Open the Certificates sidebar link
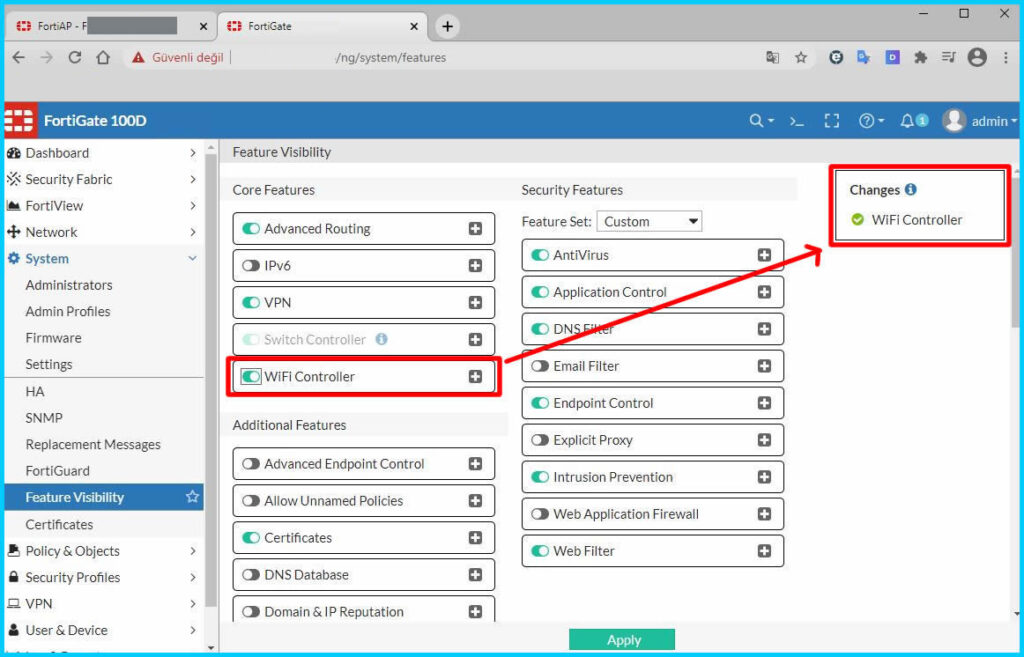Screen dimensions: 1024x657 click(59, 524)
